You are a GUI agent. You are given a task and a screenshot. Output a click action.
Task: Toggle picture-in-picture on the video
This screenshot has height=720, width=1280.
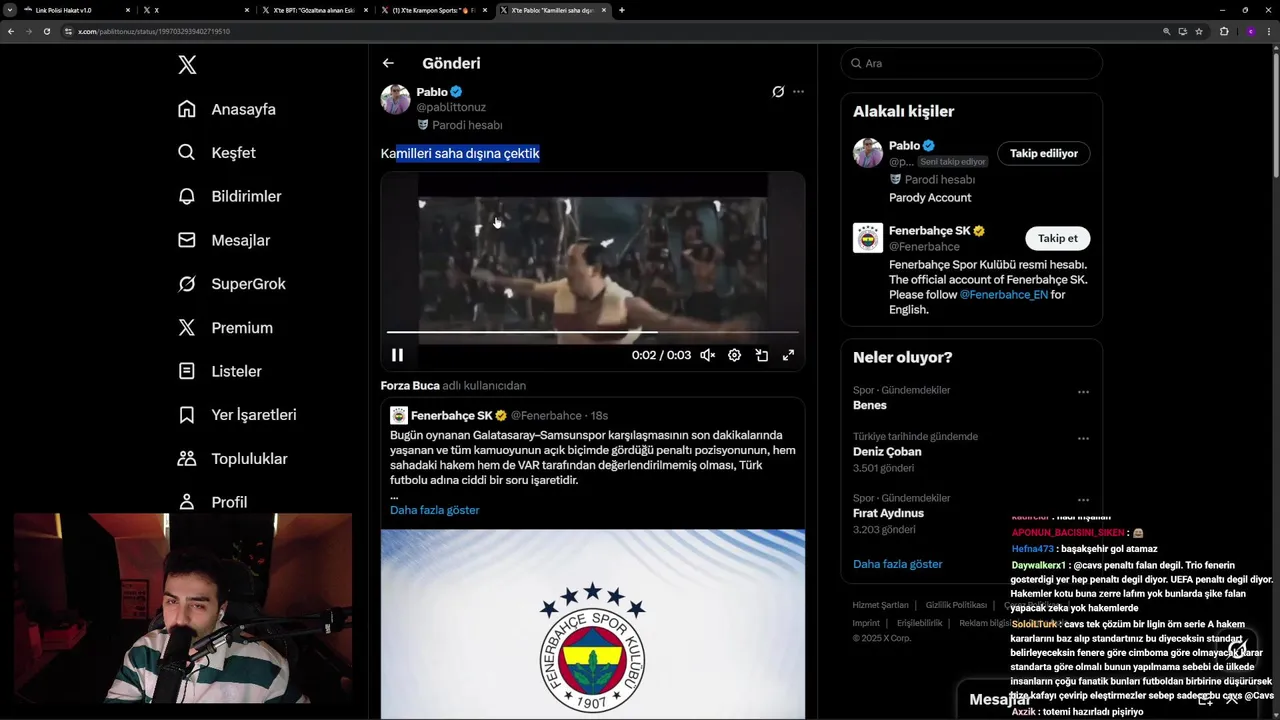(x=761, y=355)
